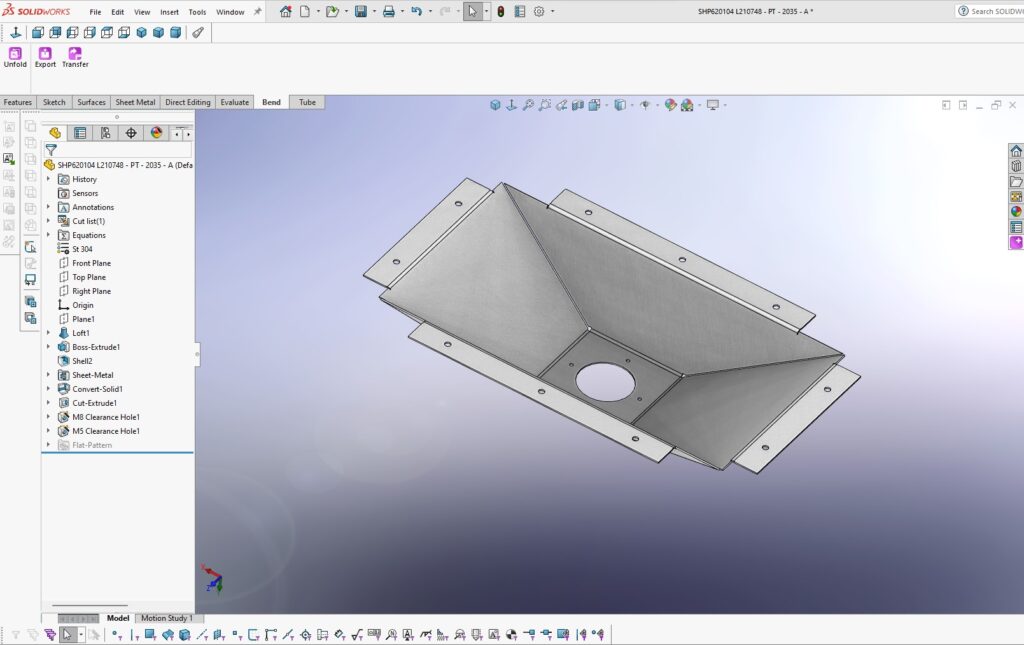Click the Unfold tool icon
This screenshot has height=645, width=1024.
point(15,54)
